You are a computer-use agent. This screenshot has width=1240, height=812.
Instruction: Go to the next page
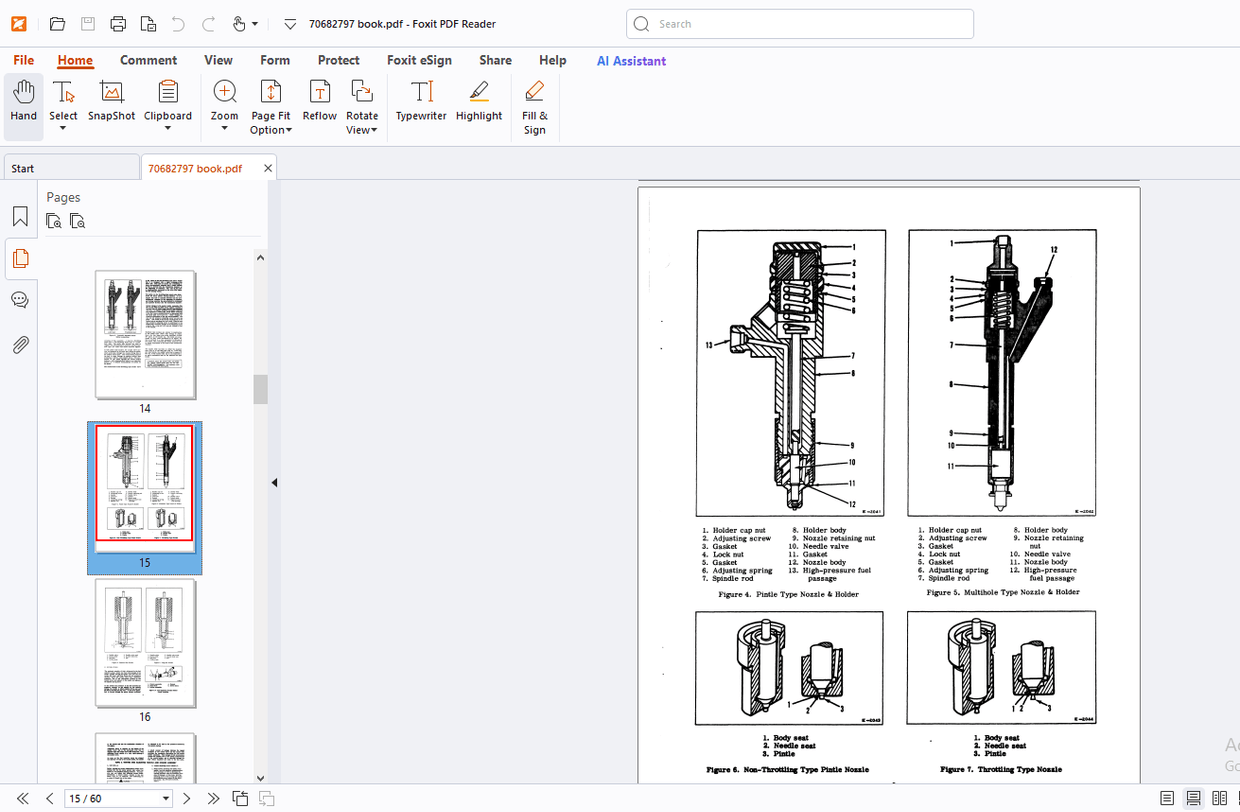point(186,798)
